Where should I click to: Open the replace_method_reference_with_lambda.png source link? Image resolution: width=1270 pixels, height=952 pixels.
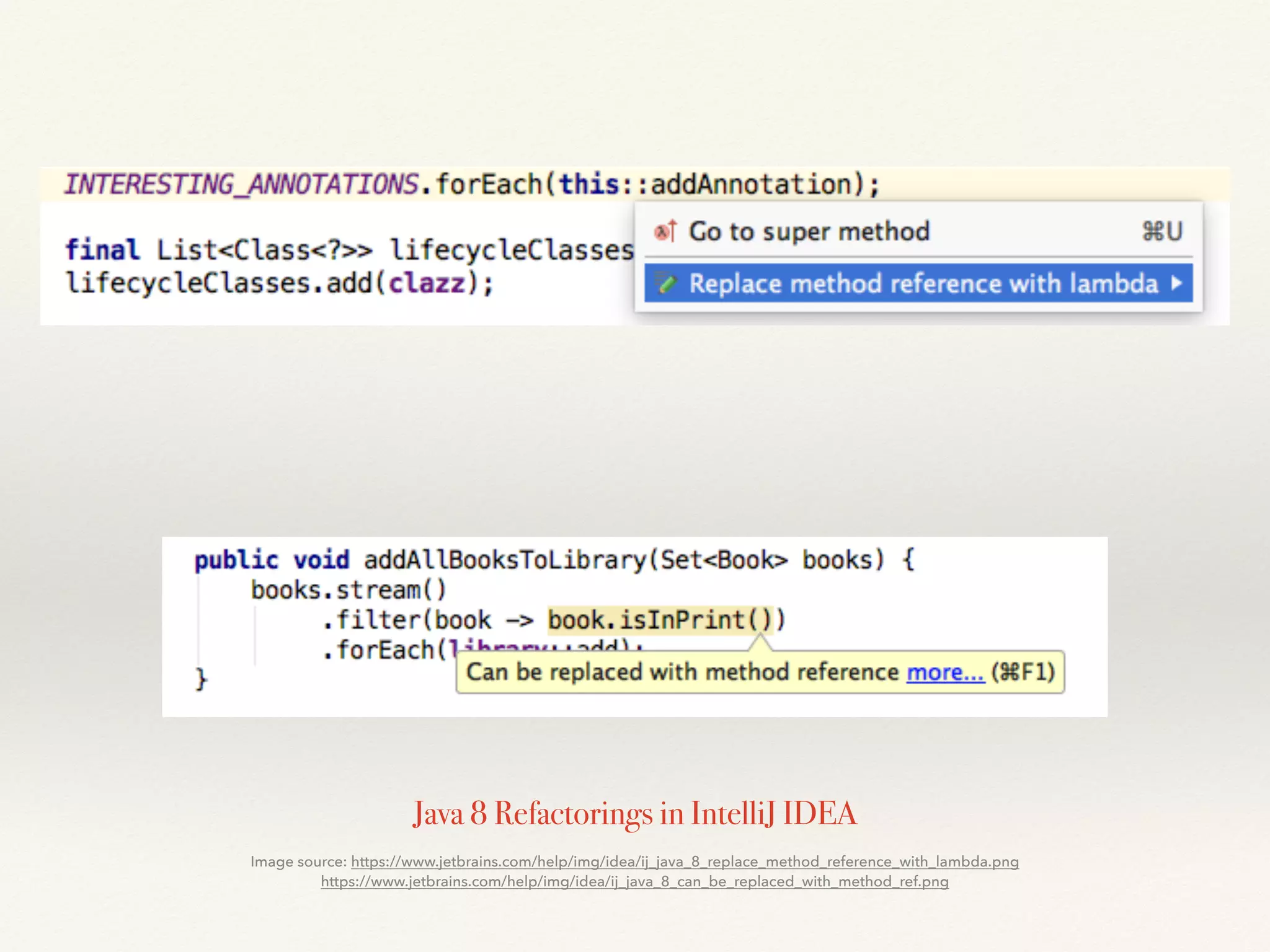pyautogui.click(x=685, y=862)
